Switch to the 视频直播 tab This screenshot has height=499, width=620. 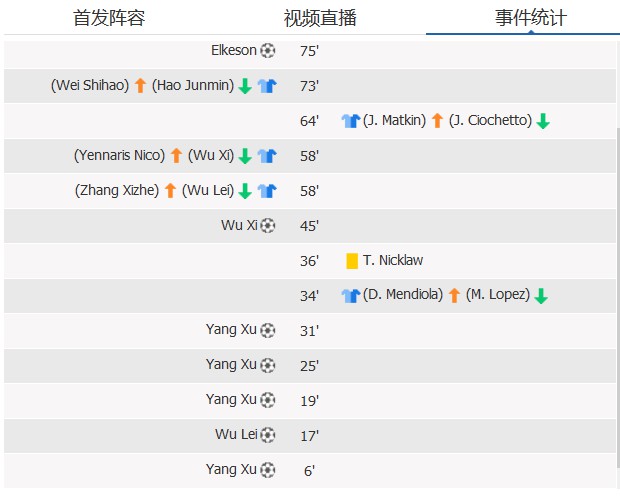(320, 18)
